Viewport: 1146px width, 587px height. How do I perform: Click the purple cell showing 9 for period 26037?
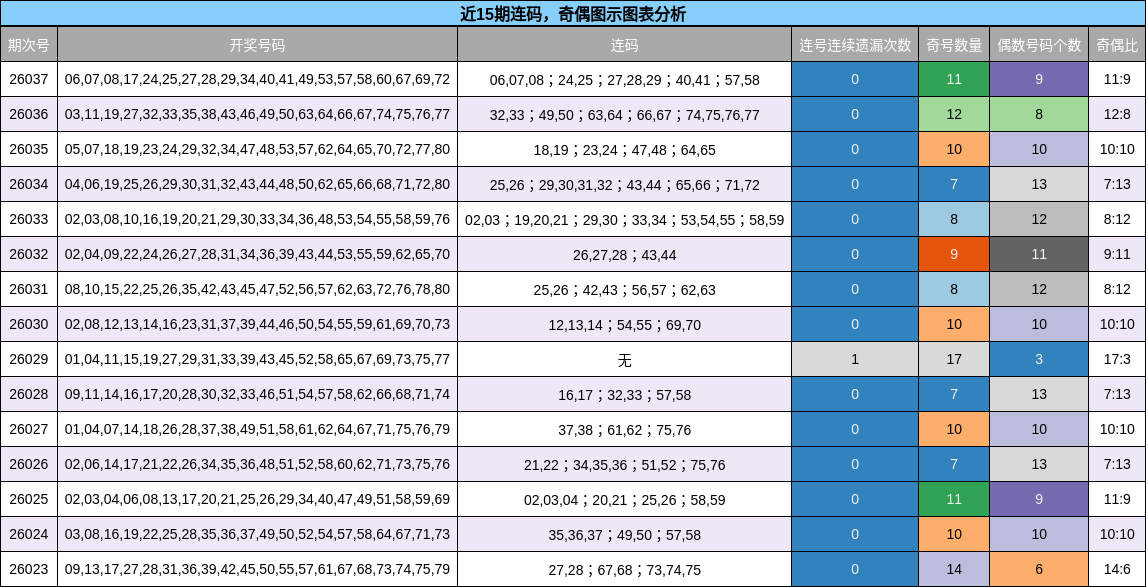[1038, 73]
